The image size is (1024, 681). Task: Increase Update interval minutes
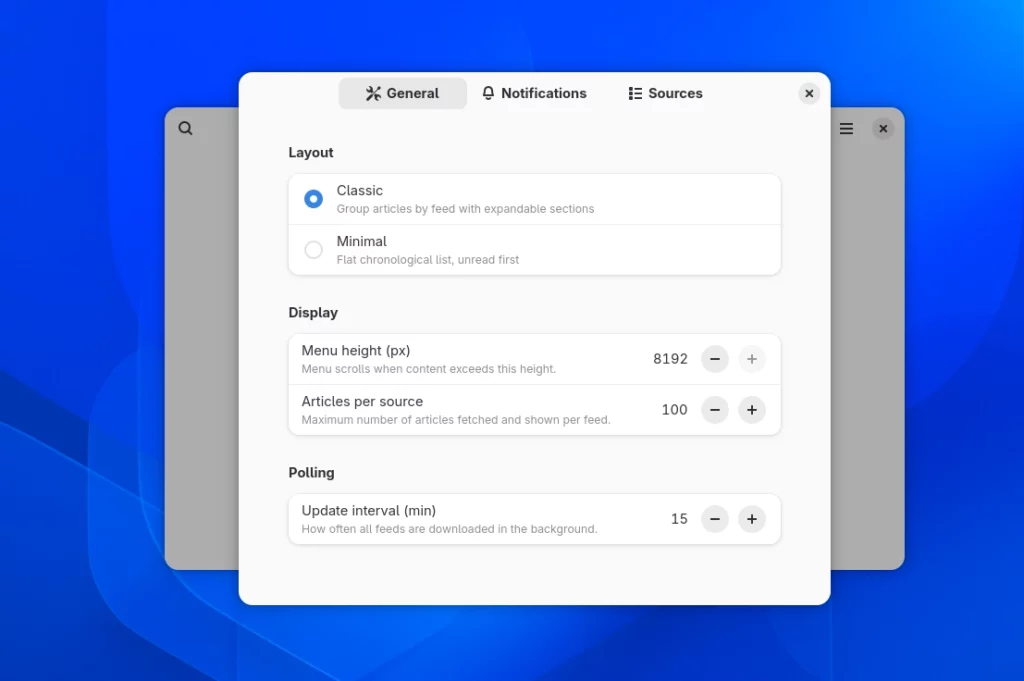[x=752, y=519]
